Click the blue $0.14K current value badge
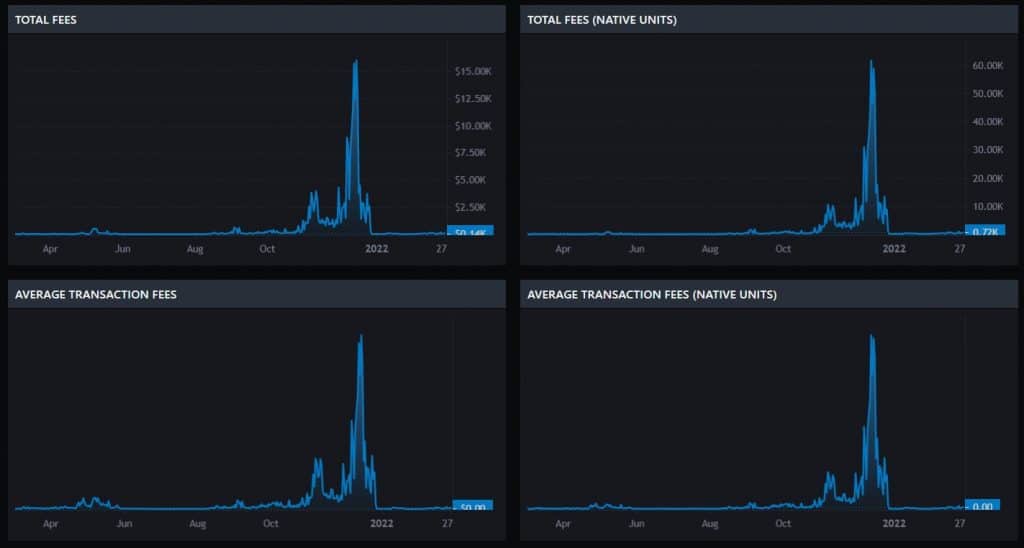 click(x=470, y=231)
